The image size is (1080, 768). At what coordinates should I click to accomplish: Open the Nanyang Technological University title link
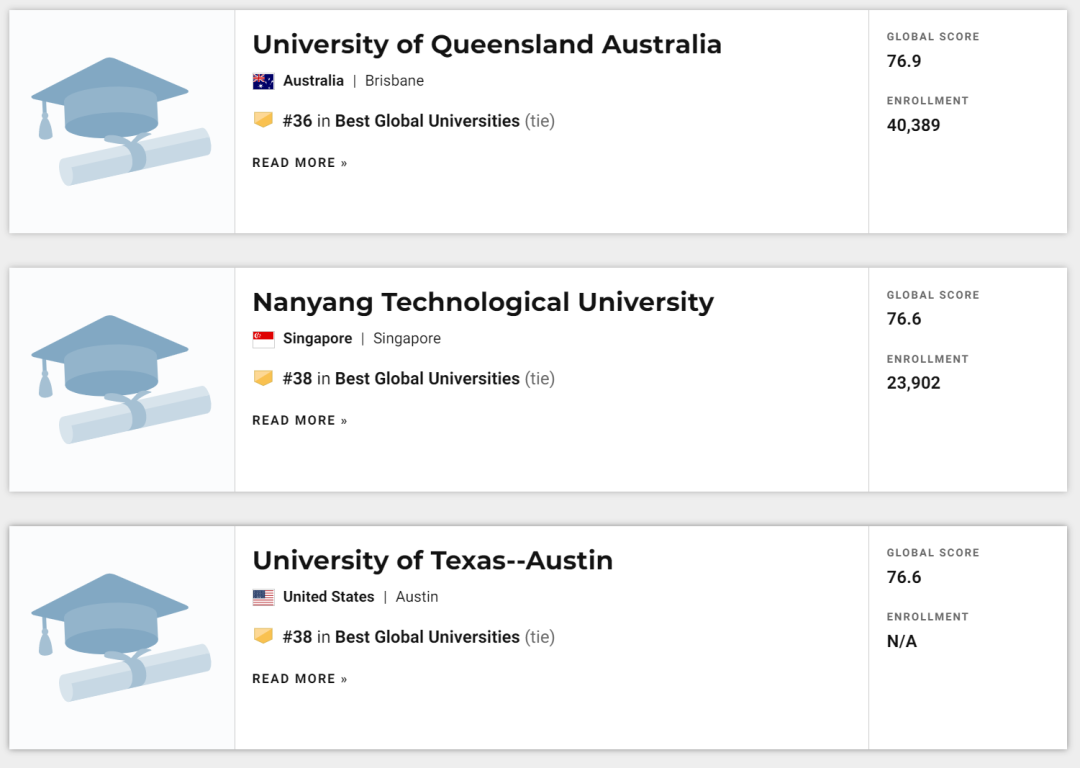click(x=482, y=303)
